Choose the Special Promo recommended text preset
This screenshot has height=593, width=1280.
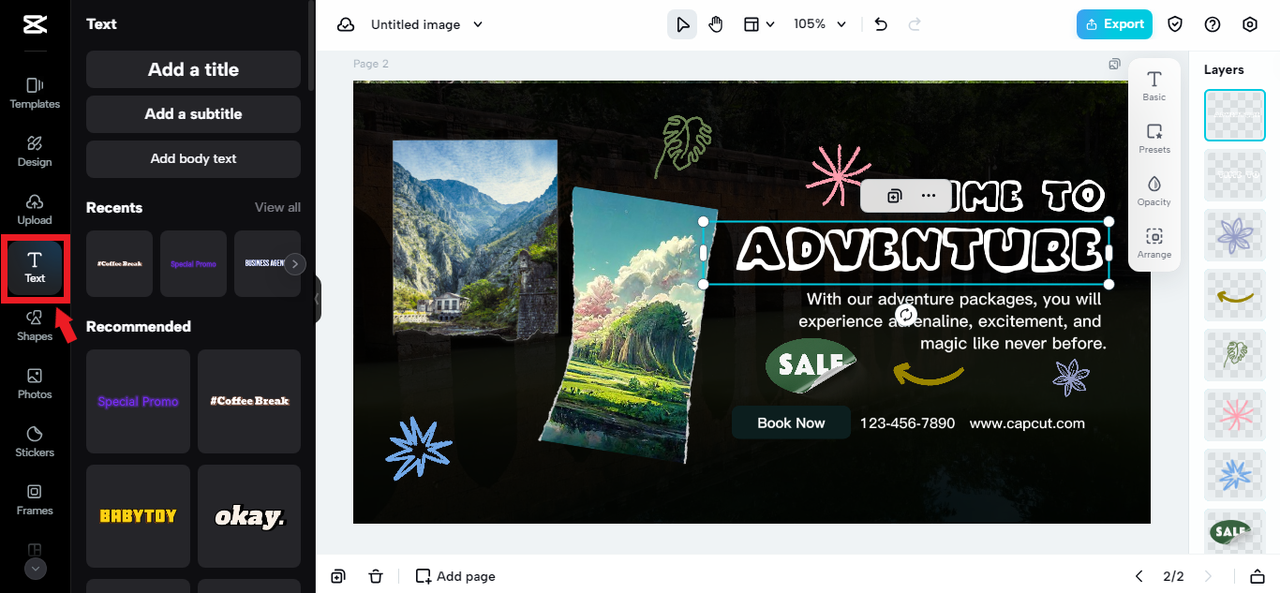(x=138, y=401)
